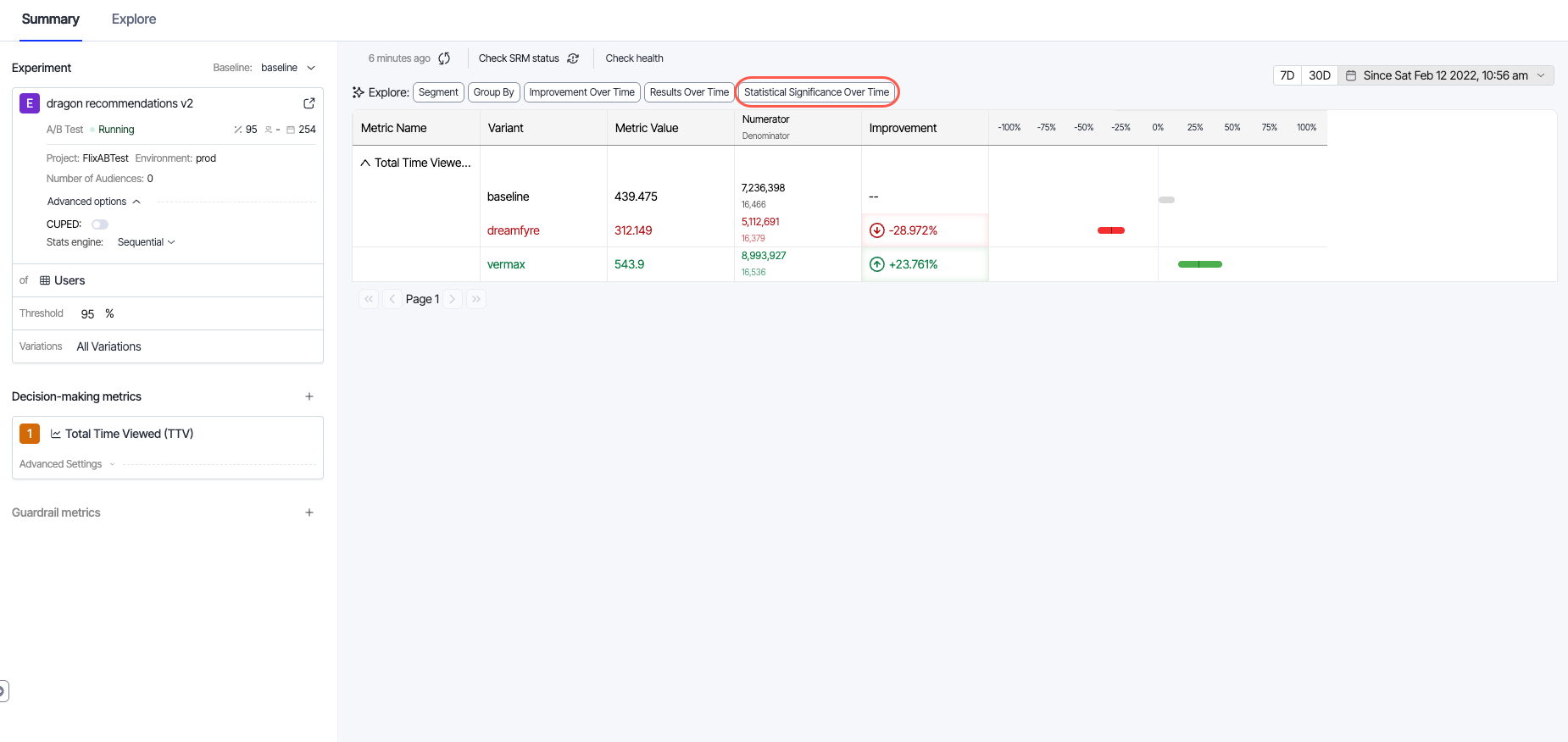1568x742 pixels.
Task: Open experiment in new window icon
Action: pos(309,103)
